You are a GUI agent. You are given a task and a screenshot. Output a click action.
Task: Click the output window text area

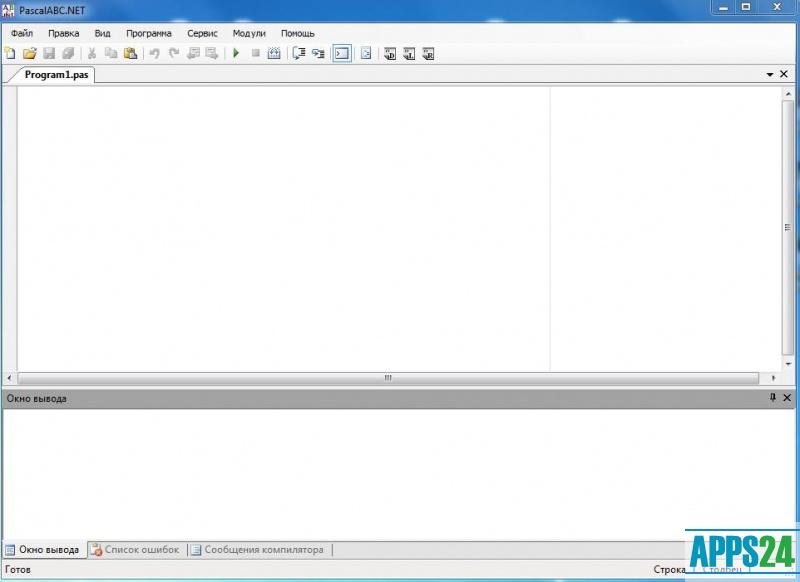(398, 473)
